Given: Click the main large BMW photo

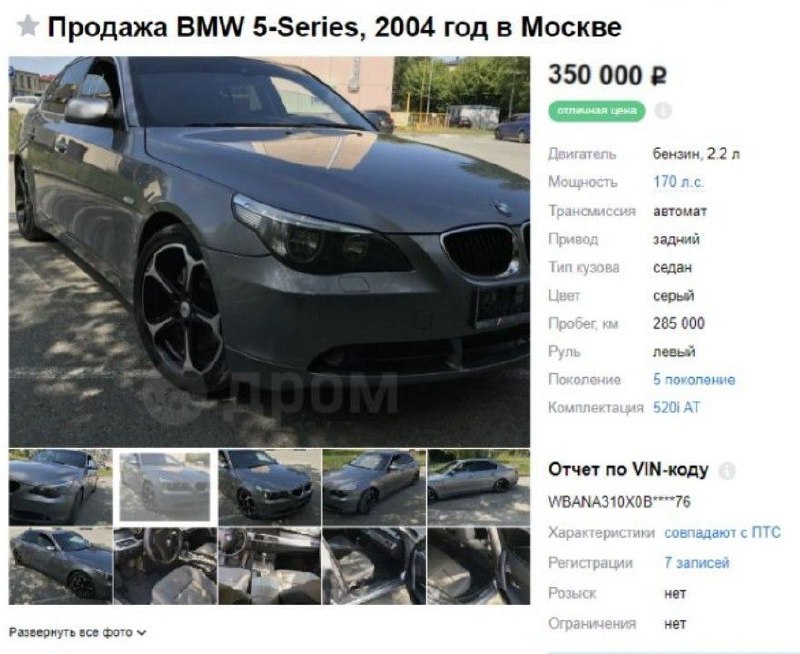Looking at the screenshot, I should (269, 252).
